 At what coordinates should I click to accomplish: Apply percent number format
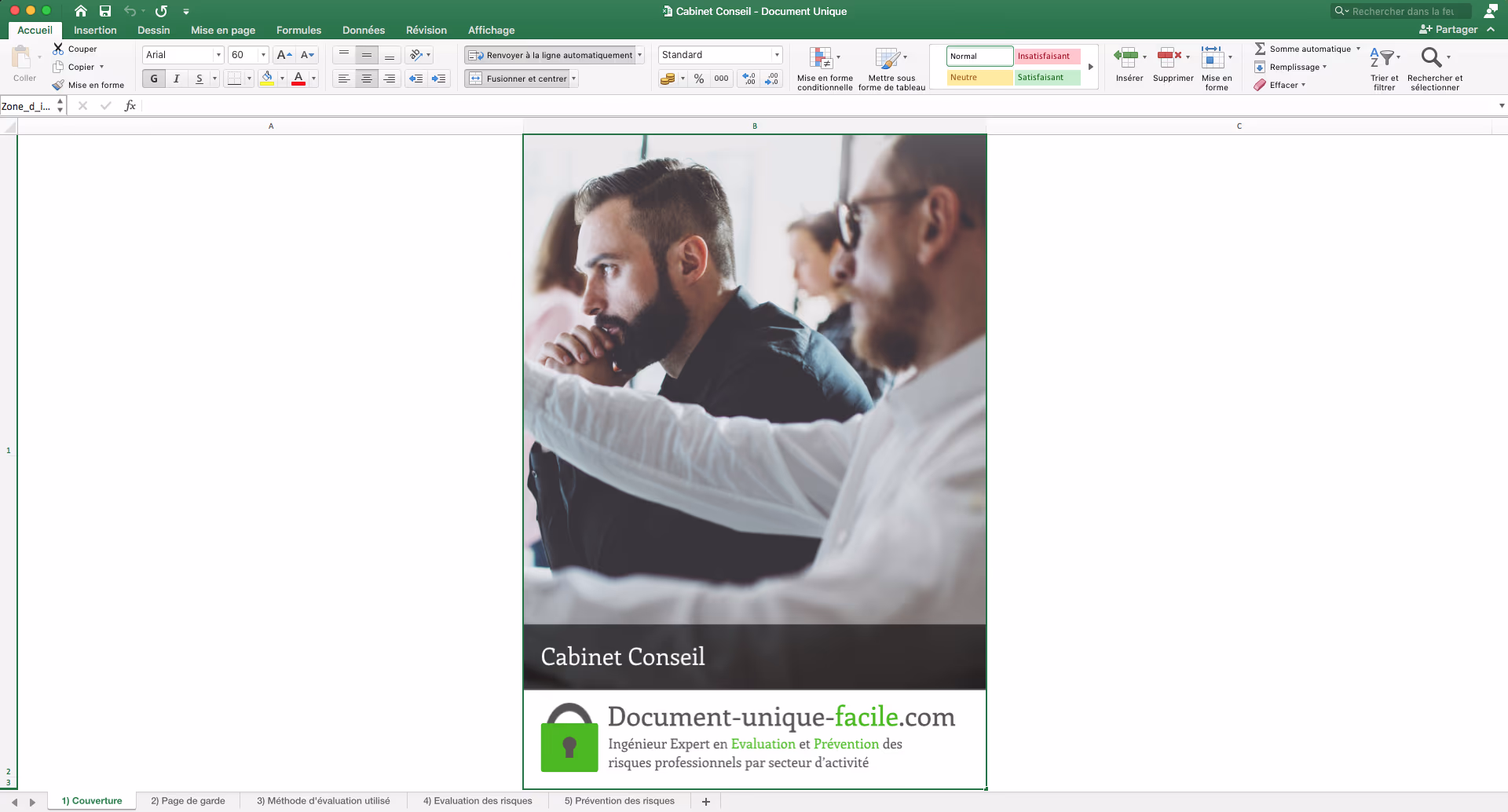(x=699, y=79)
